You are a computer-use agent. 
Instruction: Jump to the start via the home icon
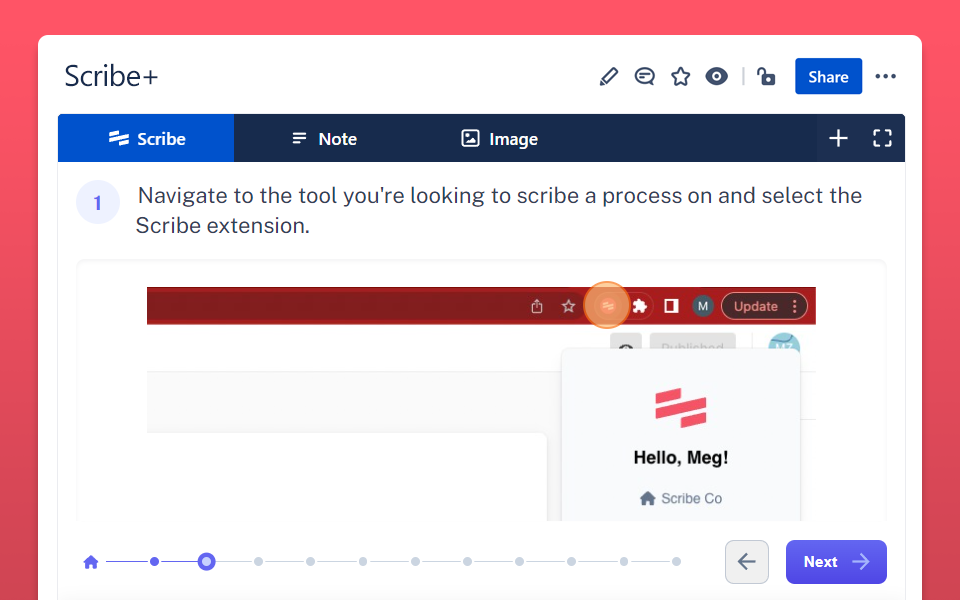(90, 562)
